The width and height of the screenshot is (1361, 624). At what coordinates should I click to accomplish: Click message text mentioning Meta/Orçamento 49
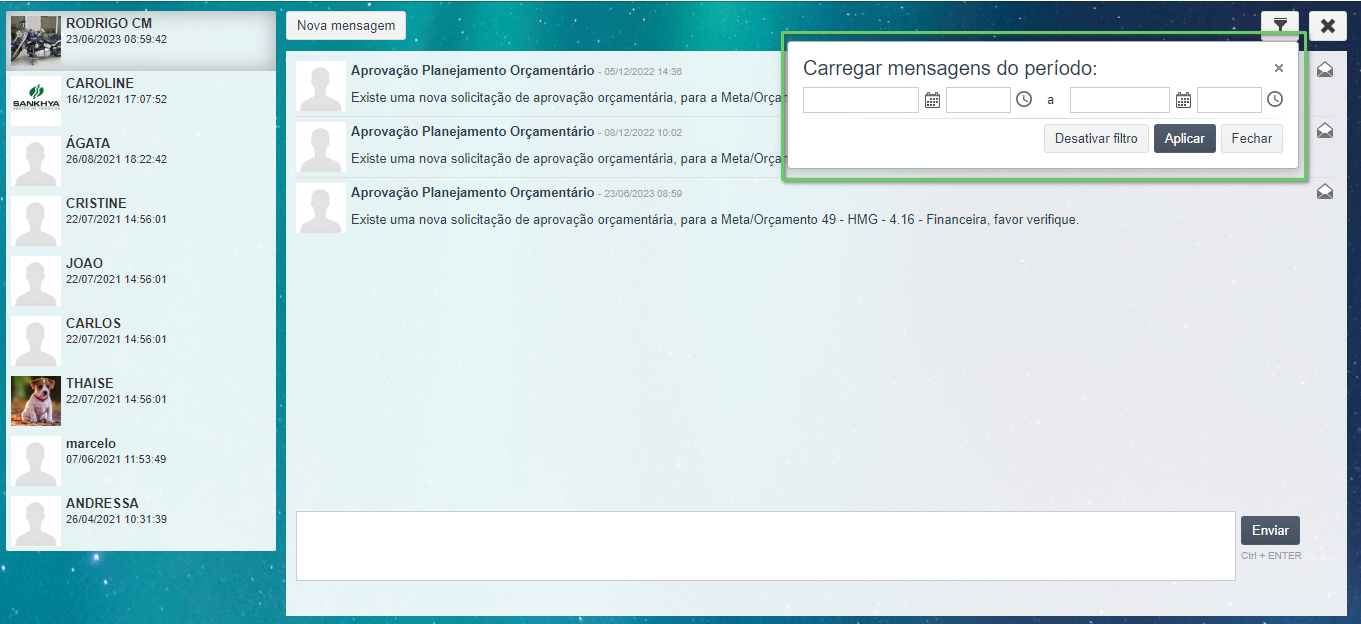pyautogui.click(x=715, y=219)
